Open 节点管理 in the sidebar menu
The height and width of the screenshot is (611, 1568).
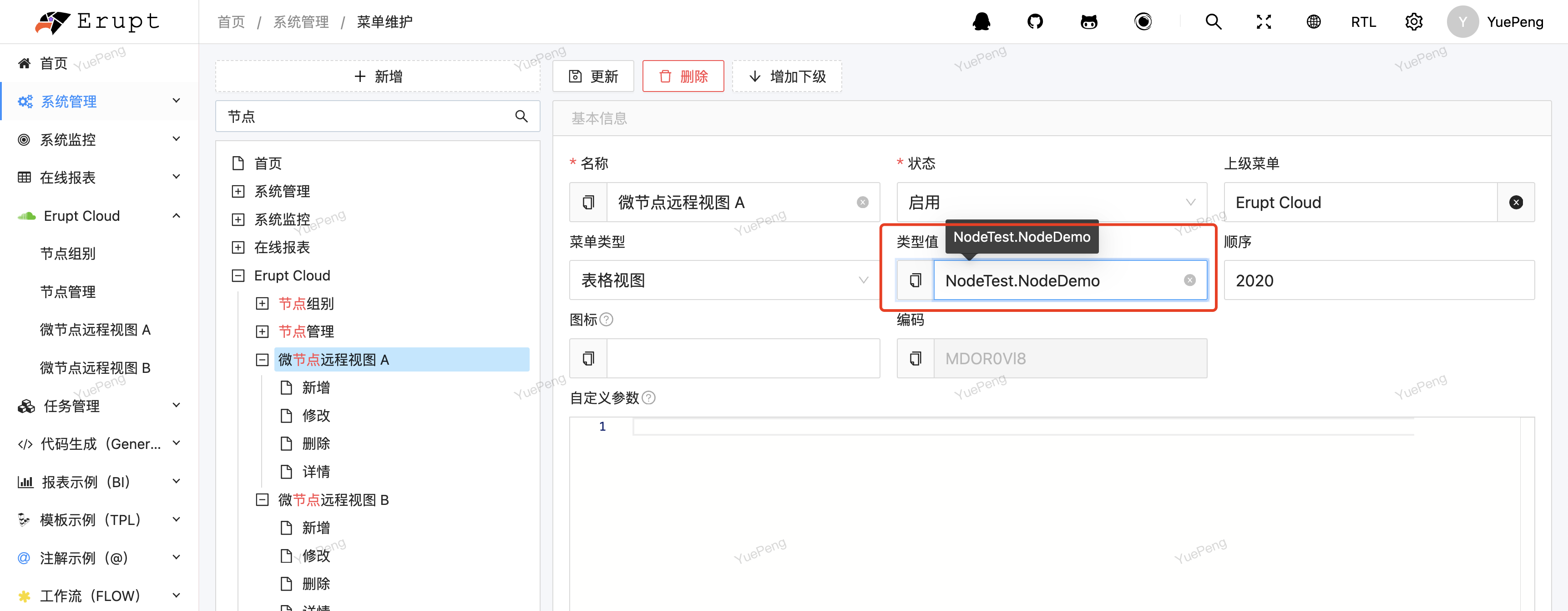(67, 292)
